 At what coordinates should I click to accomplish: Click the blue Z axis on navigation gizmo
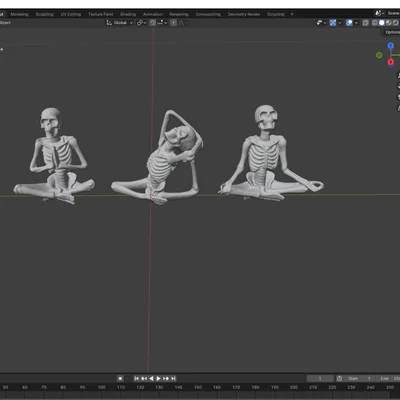tap(391, 46)
